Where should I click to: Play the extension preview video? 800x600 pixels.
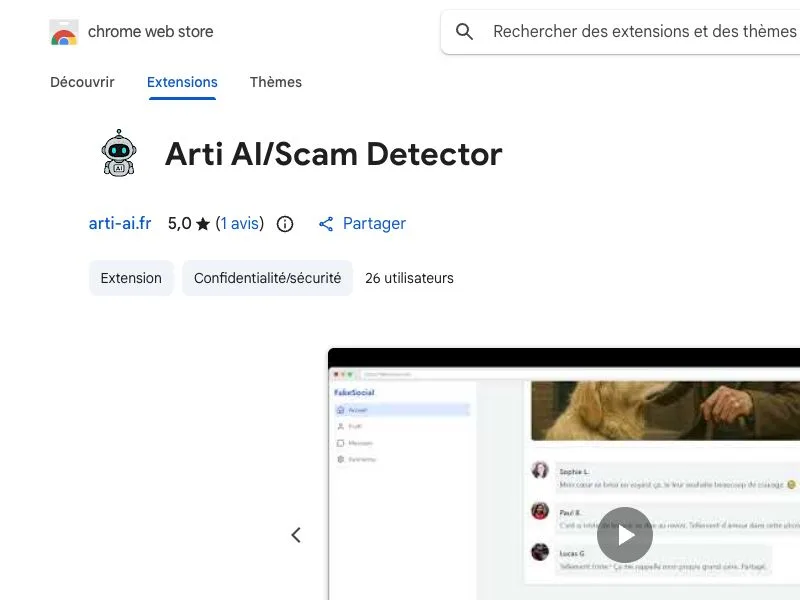pos(624,535)
